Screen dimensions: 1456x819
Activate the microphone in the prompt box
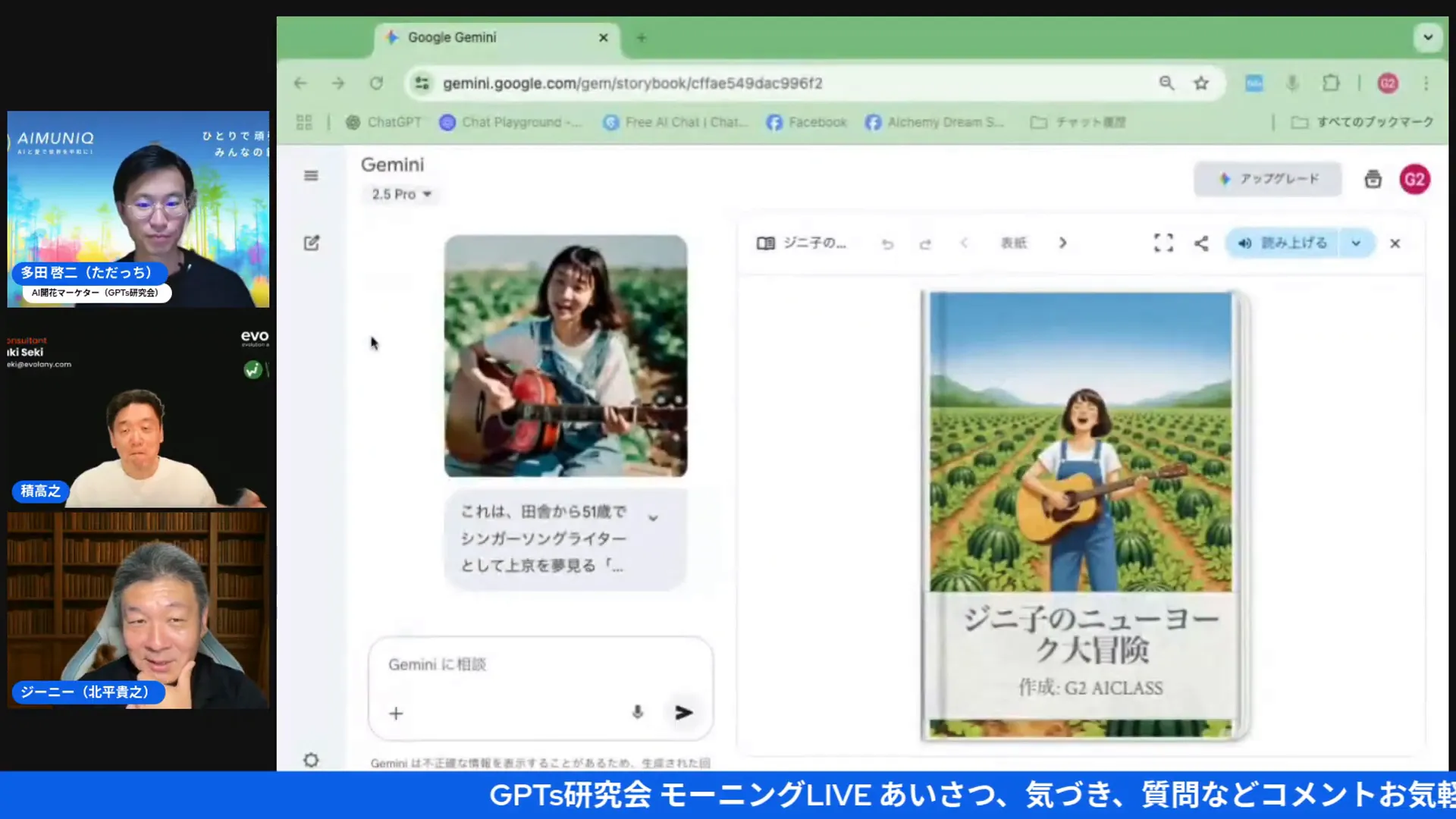638,712
